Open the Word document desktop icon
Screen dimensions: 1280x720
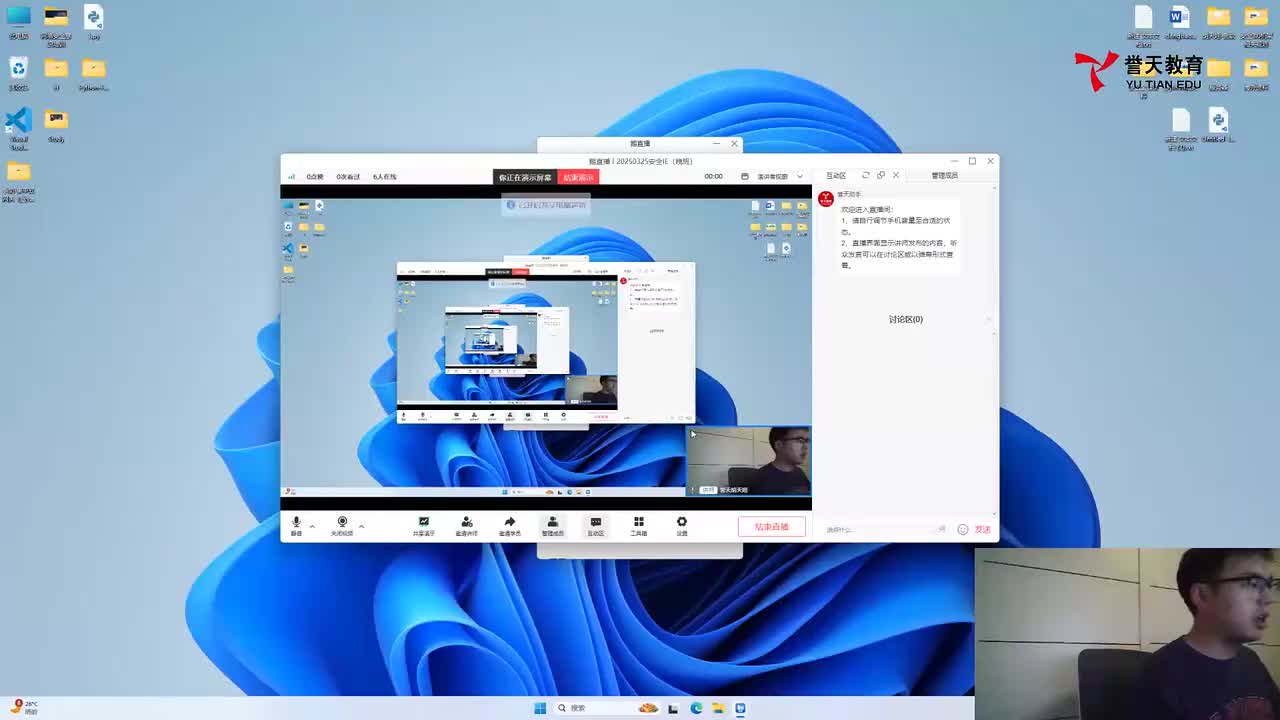pyautogui.click(x=1180, y=22)
